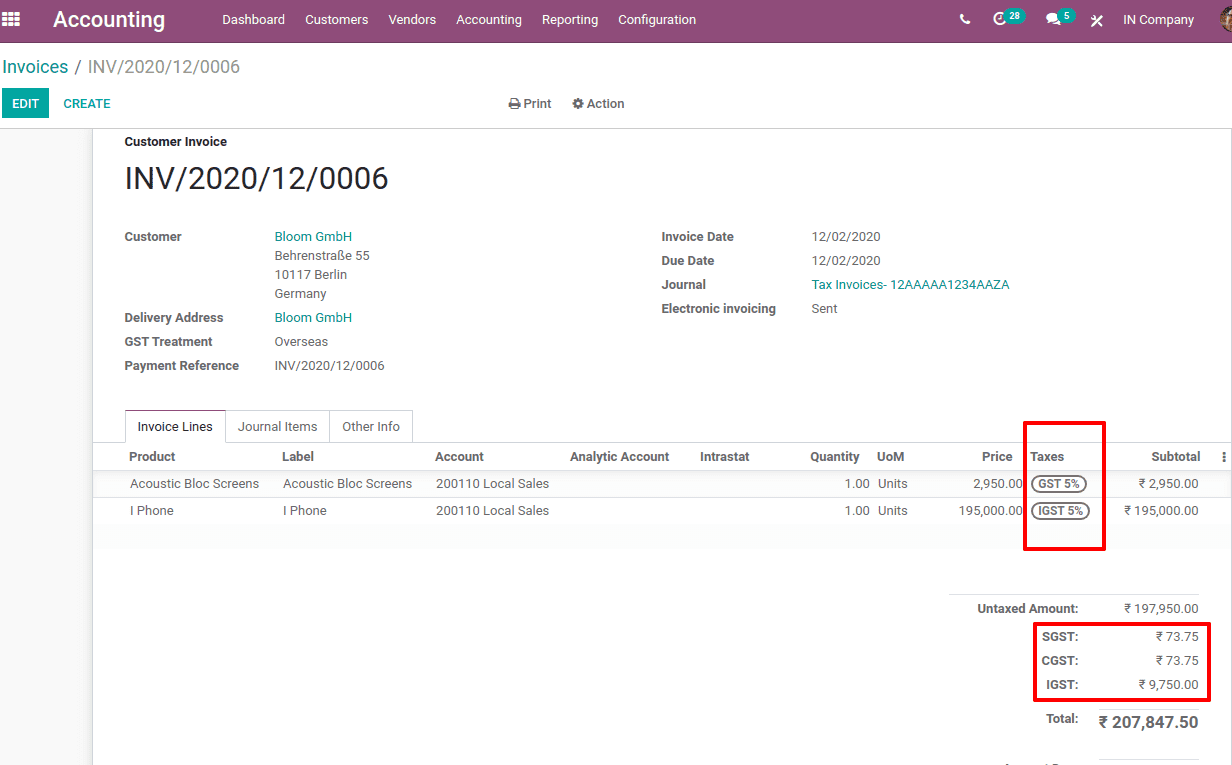Switch to the Journal Items tab
Screen dimensions: 1232x765
(277, 427)
